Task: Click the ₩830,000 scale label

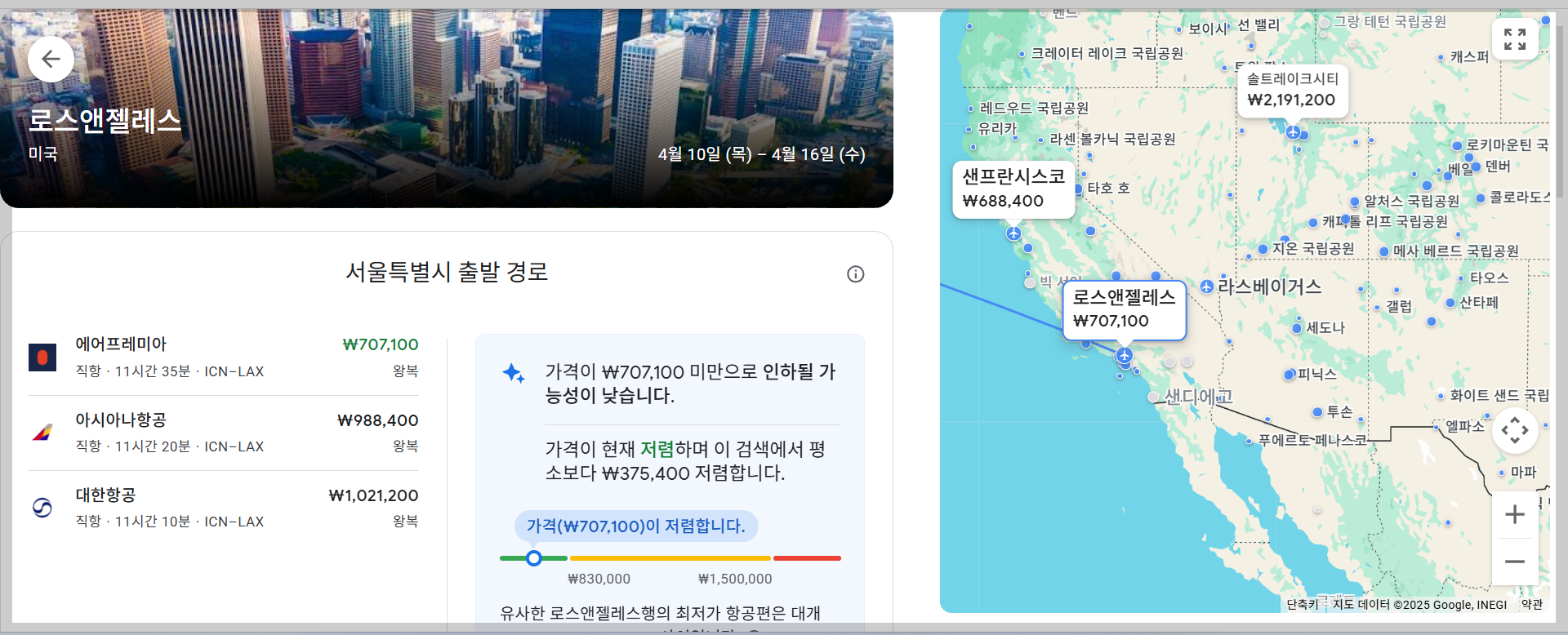Action: [599, 579]
